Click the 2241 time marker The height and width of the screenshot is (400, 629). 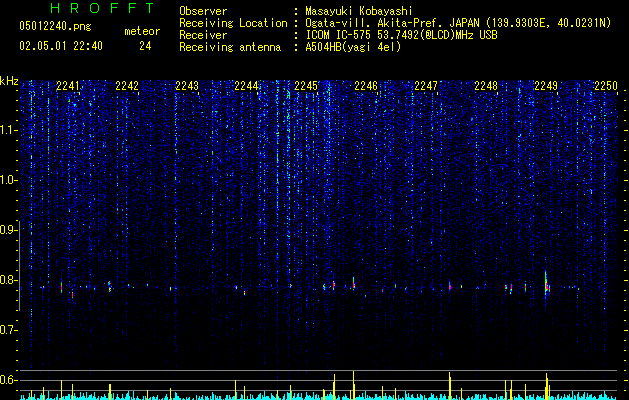[x=68, y=86]
